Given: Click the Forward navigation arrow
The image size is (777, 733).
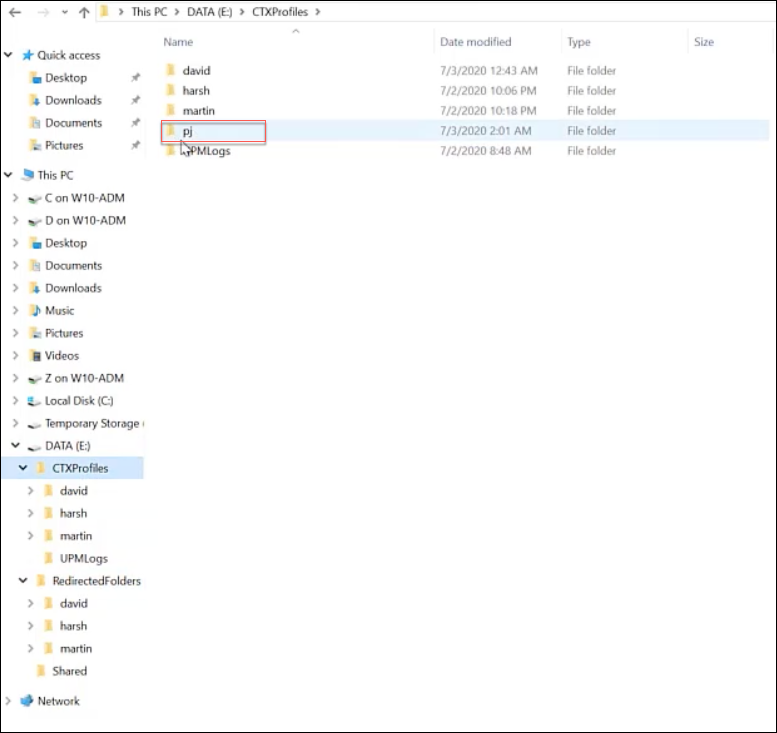Looking at the screenshot, I should (x=43, y=12).
